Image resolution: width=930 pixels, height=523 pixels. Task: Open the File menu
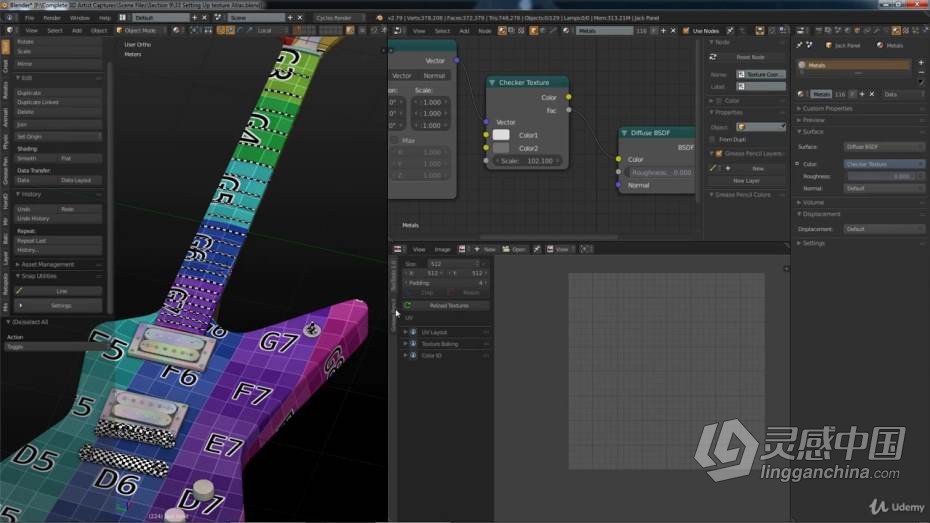29,18
